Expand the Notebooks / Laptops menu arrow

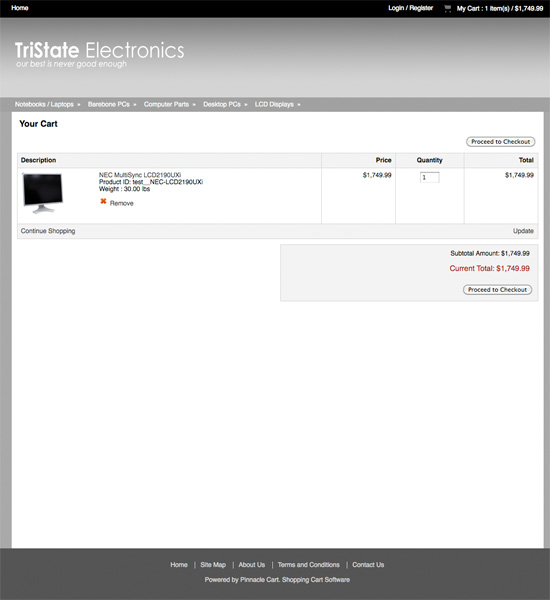[79, 104]
